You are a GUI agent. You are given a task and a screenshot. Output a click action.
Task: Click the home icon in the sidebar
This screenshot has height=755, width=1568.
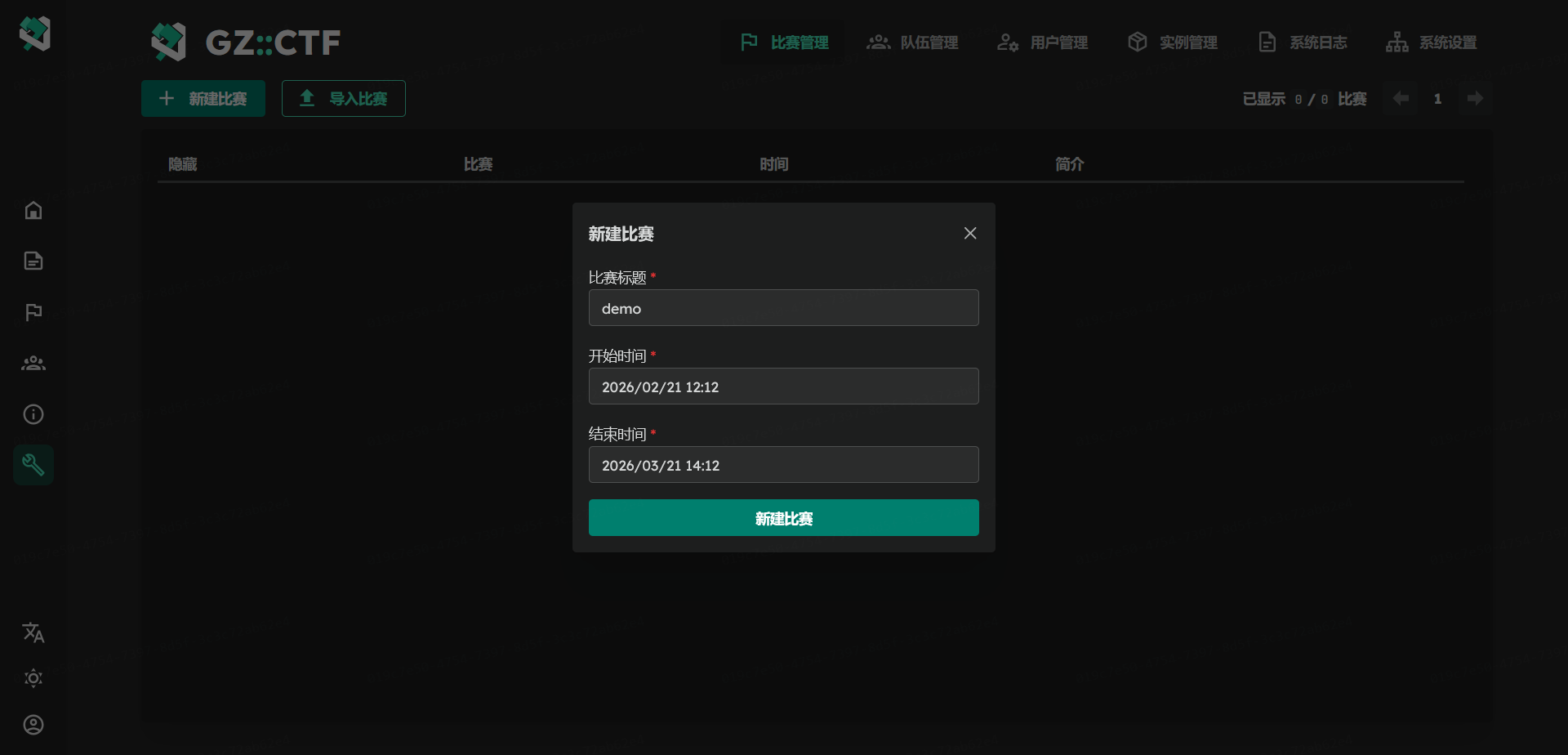click(x=33, y=211)
